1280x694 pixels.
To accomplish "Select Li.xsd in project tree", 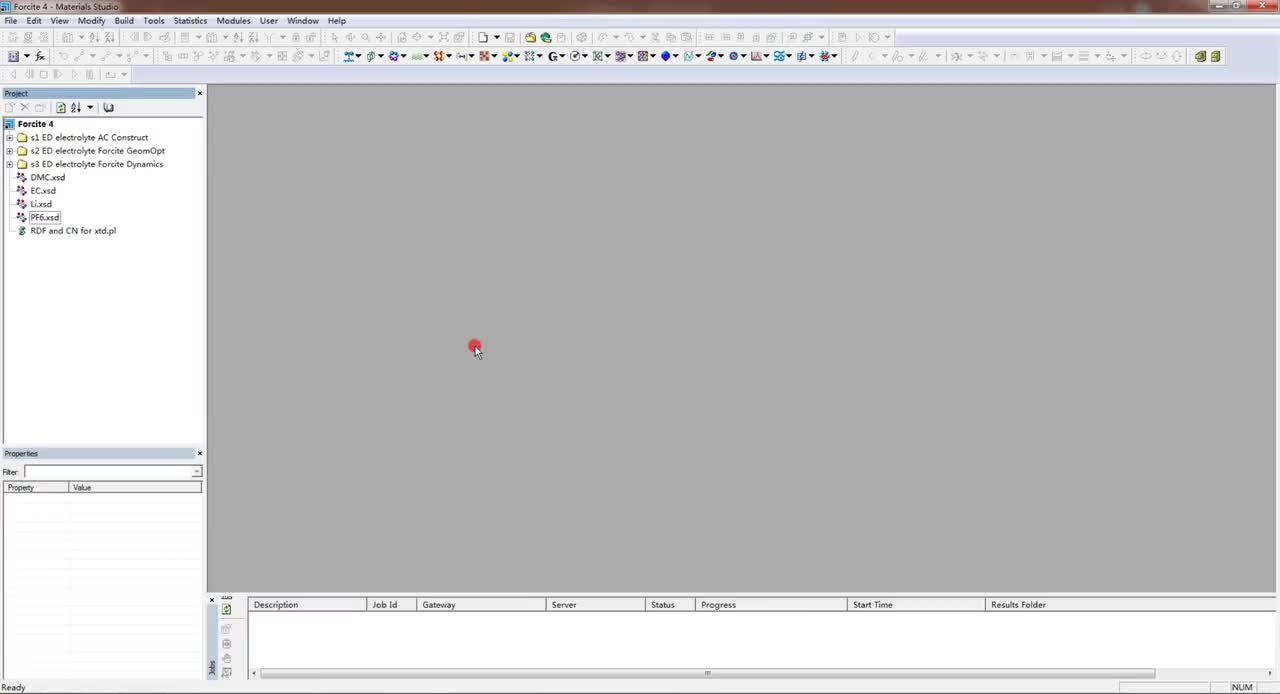I will point(41,204).
